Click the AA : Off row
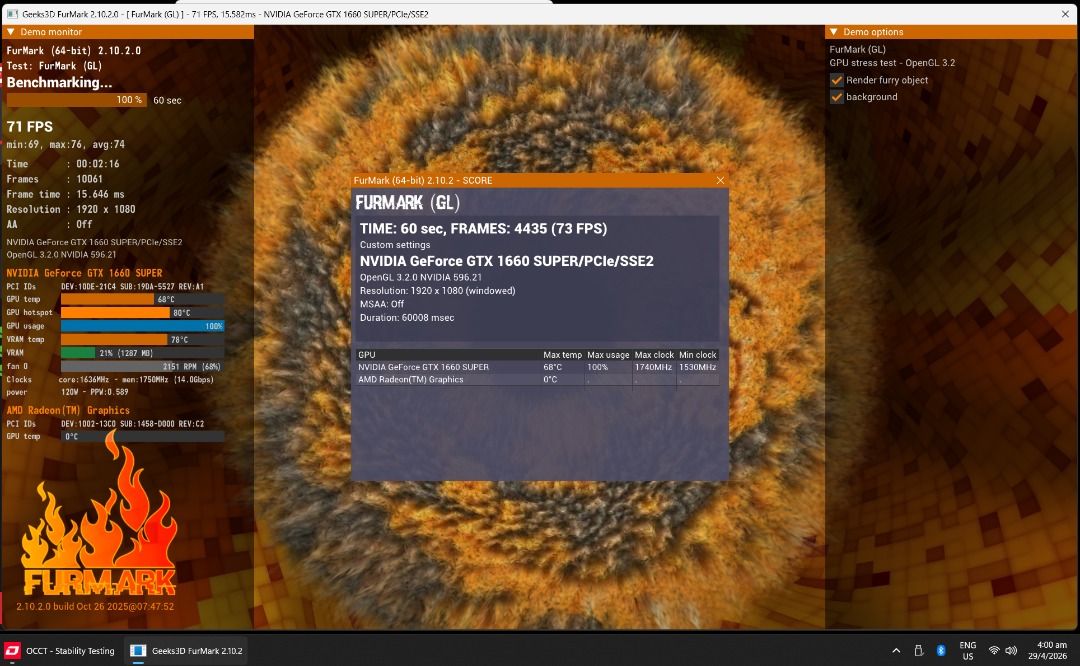 (x=49, y=225)
